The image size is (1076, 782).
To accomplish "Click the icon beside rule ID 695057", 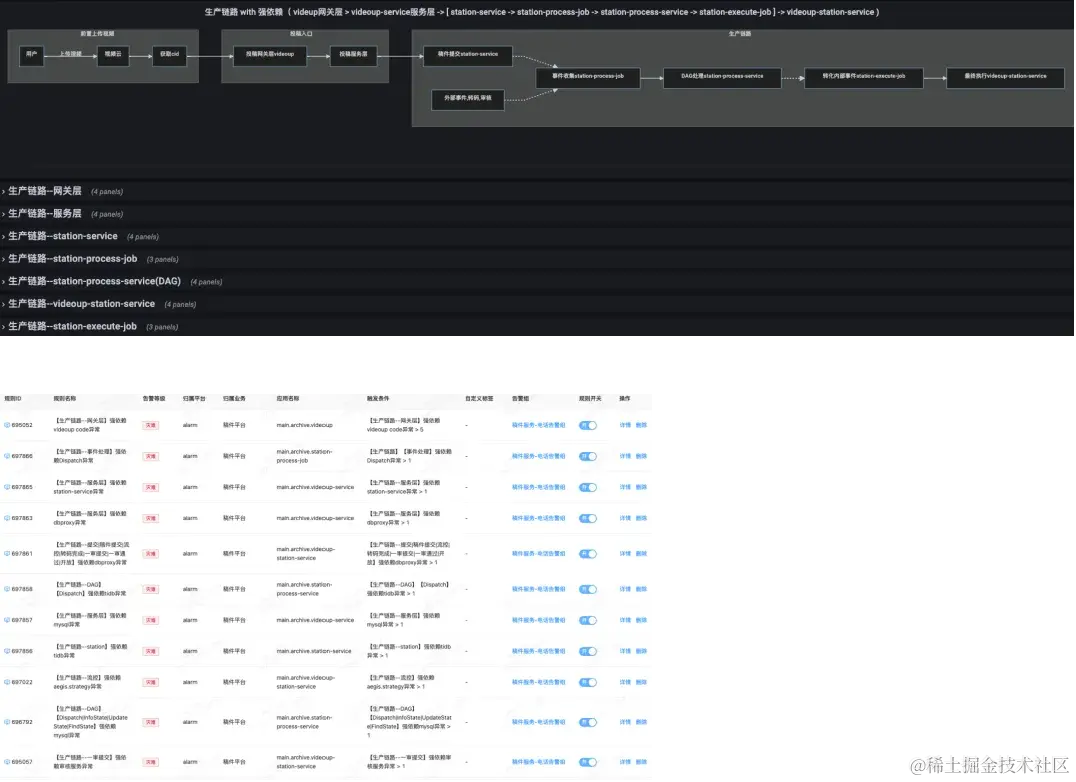I will coord(7,761).
